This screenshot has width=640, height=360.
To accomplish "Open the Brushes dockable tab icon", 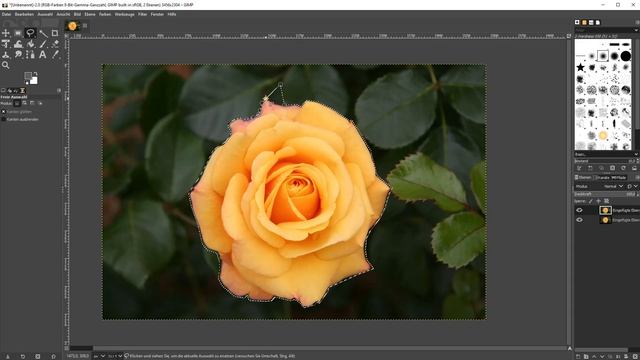I will pyautogui.click(x=577, y=22).
